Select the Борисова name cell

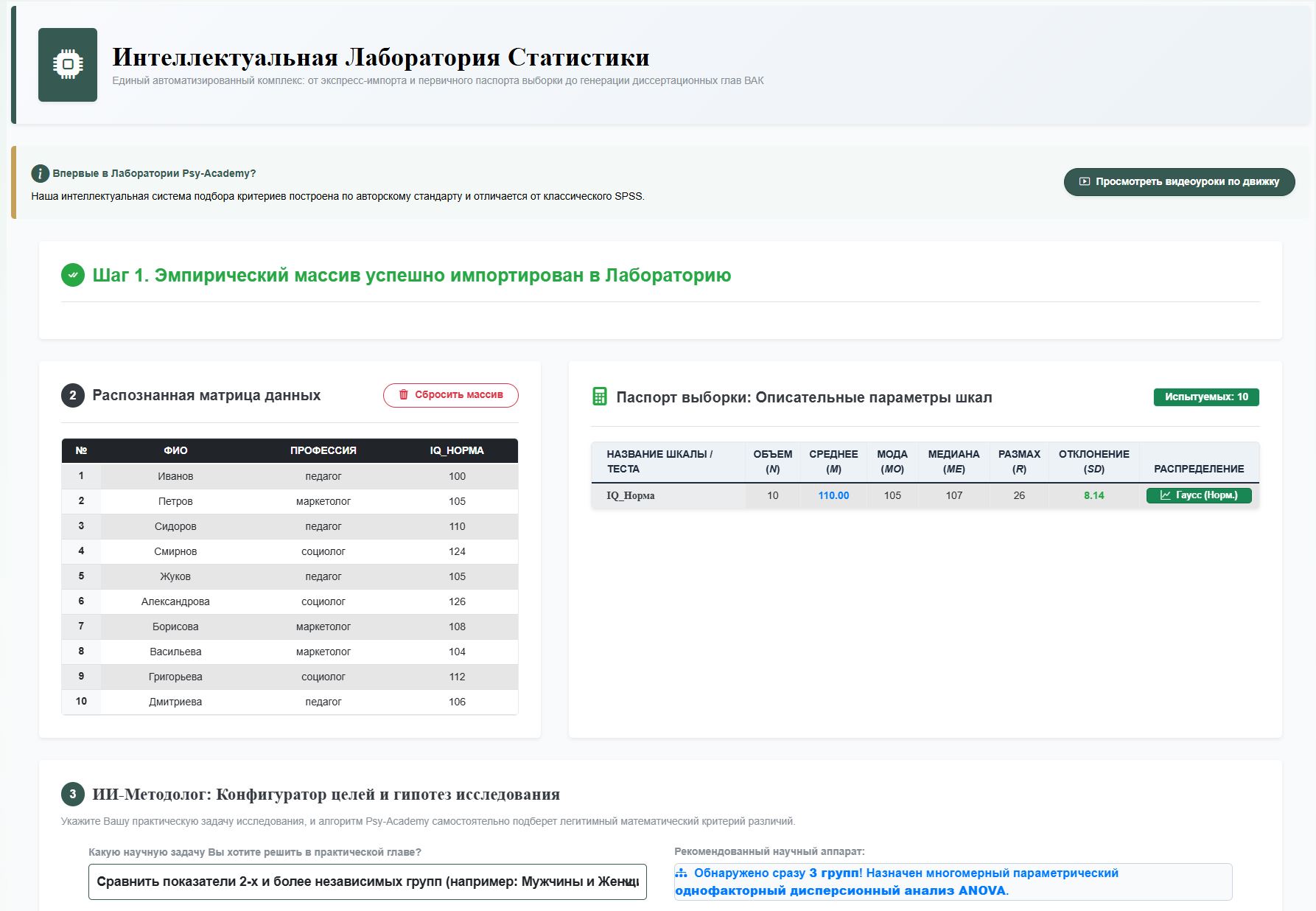[x=175, y=626]
